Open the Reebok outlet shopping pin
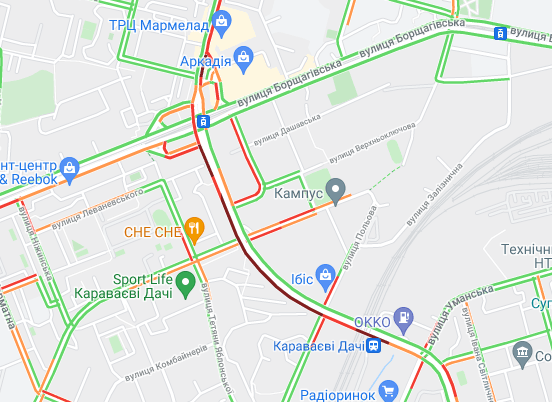 (x=70, y=170)
